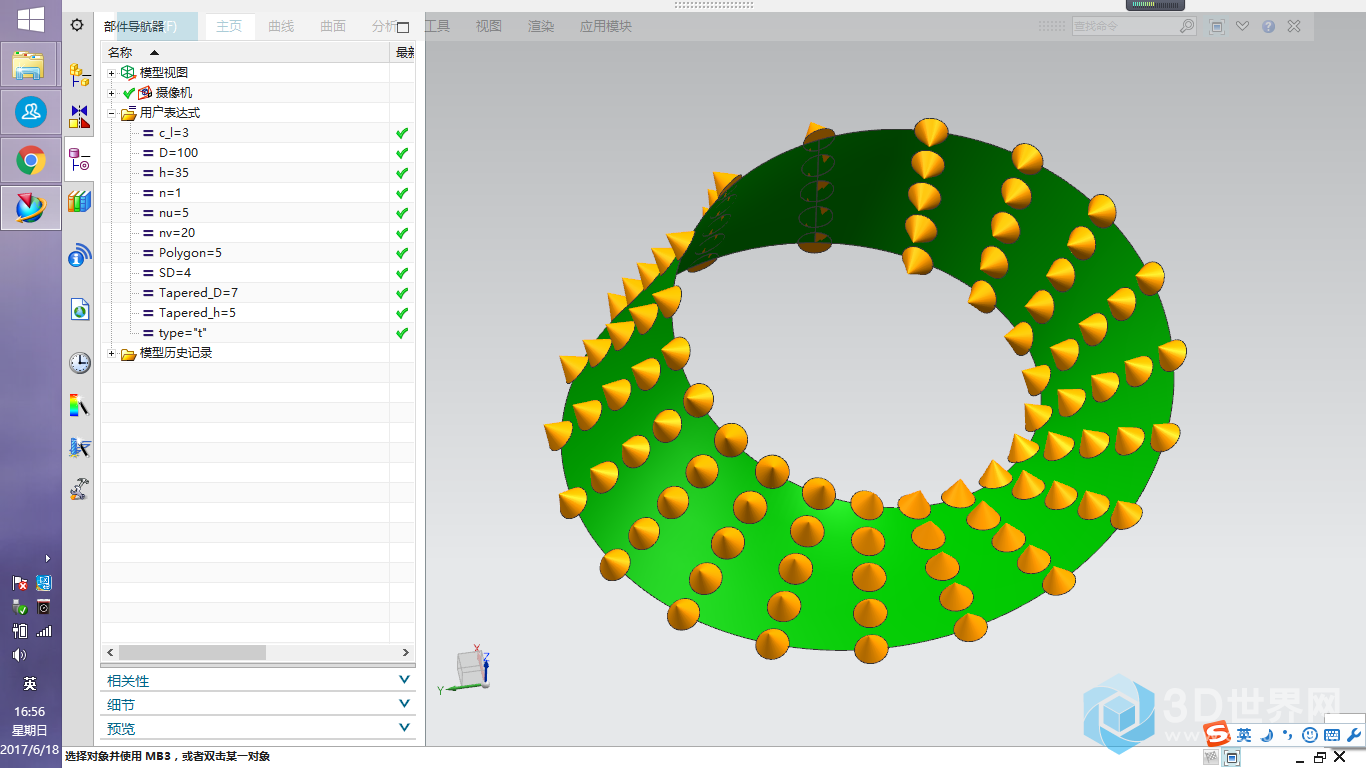Image resolution: width=1366 pixels, height=768 pixels.
Task: Launch Google Chrome from the taskbar
Action: [x=30, y=160]
